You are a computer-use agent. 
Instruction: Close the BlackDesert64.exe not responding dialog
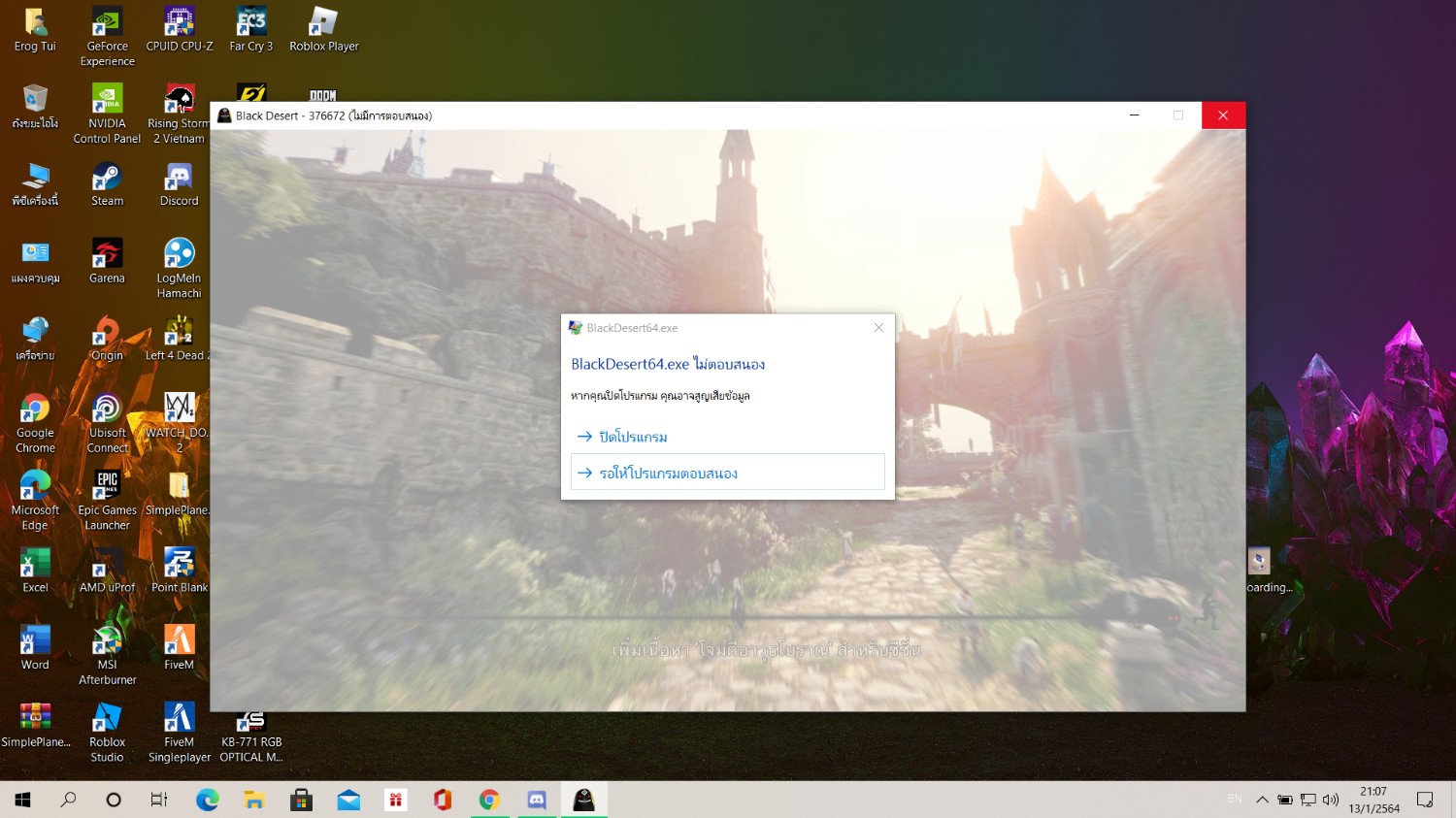click(x=878, y=328)
